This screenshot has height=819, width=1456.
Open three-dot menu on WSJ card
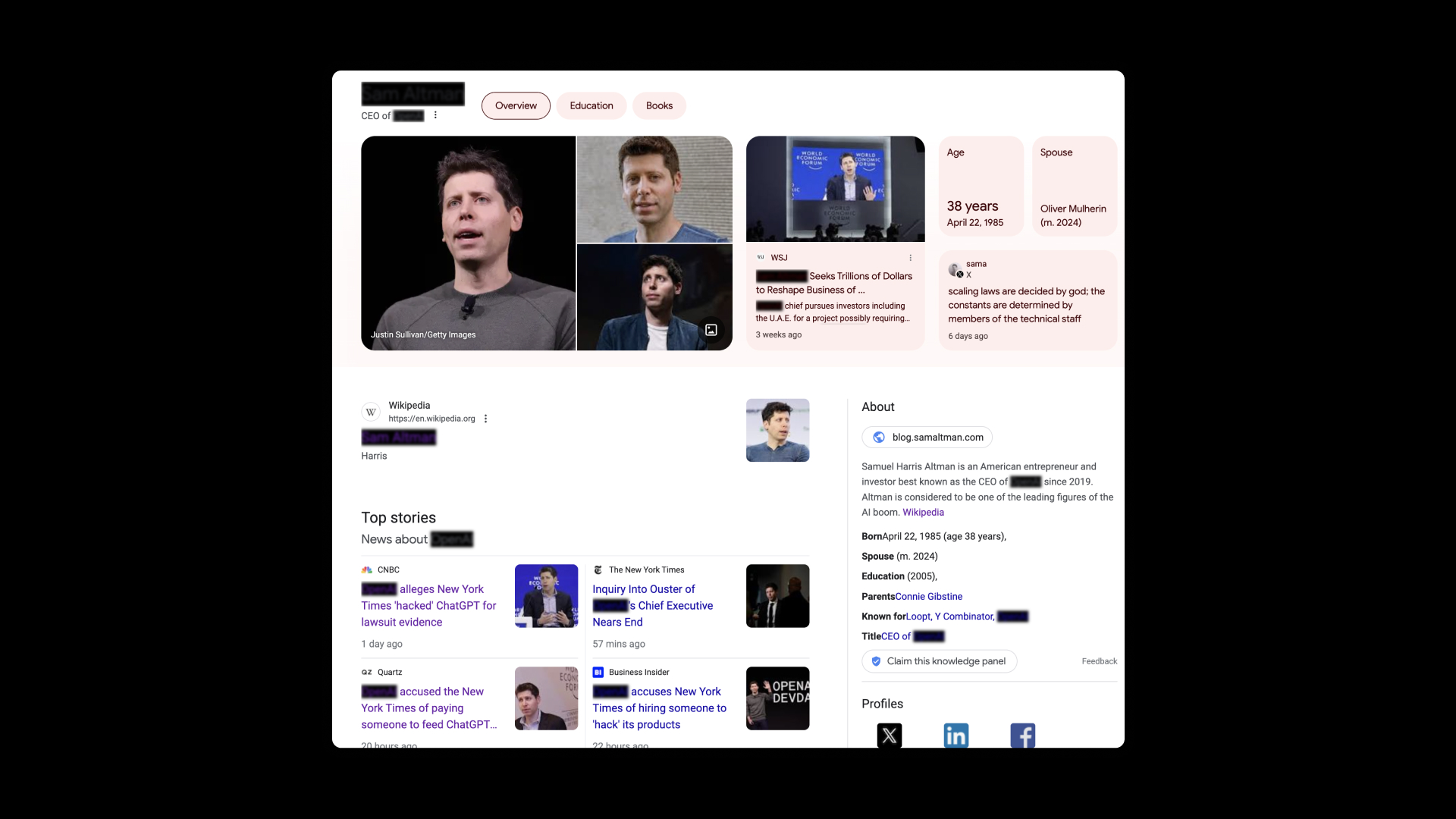click(911, 258)
